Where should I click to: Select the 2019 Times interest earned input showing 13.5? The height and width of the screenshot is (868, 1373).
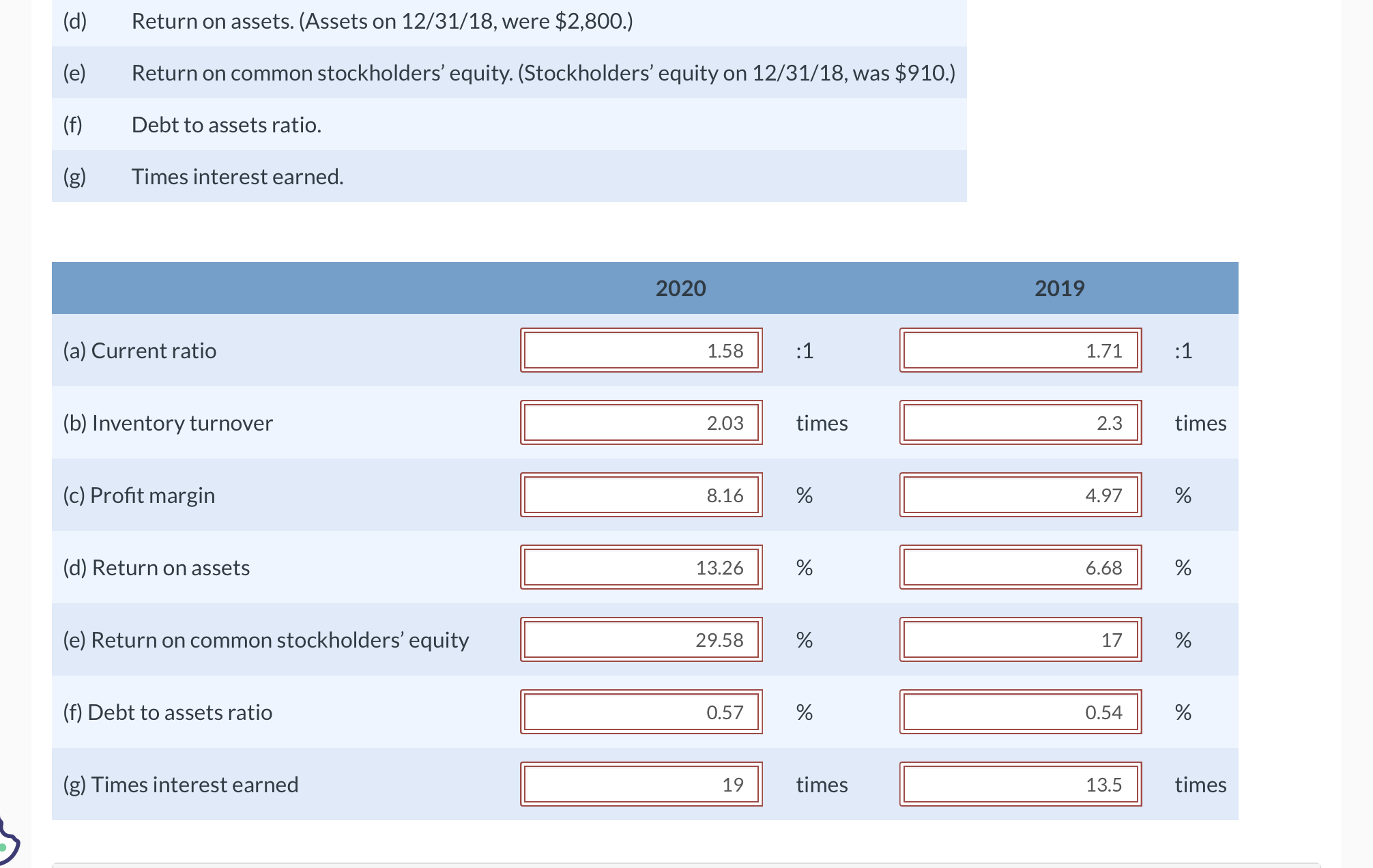point(1020,785)
